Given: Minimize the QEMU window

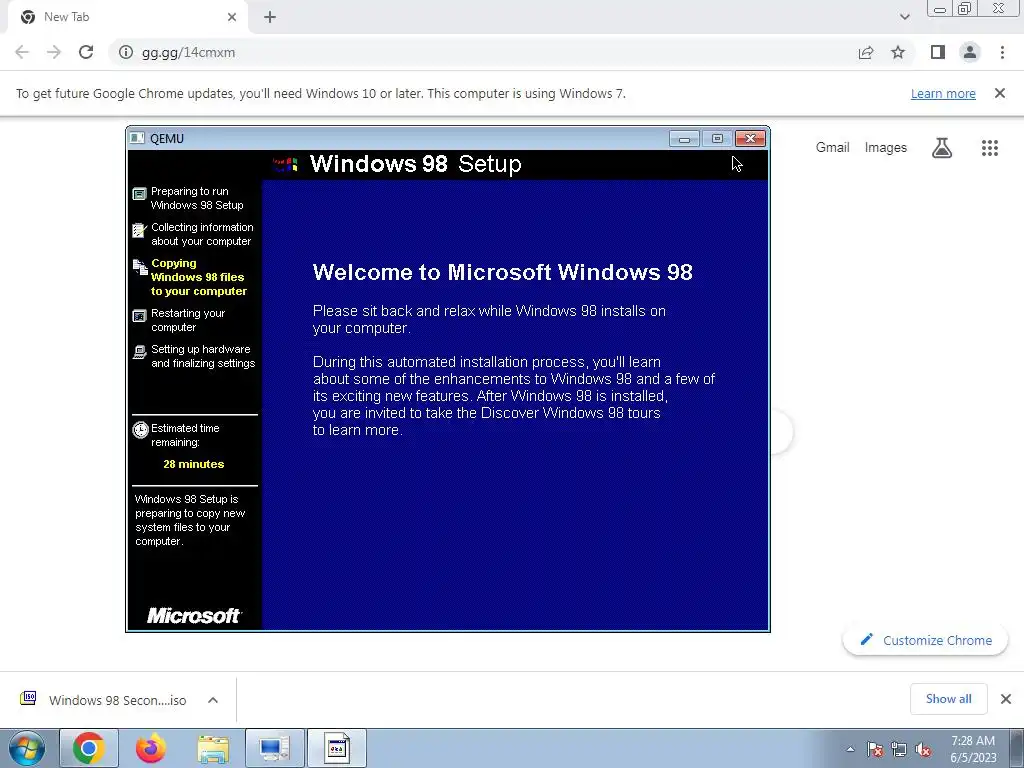Looking at the screenshot, I should pyautogui.click(x=684, y=138).
